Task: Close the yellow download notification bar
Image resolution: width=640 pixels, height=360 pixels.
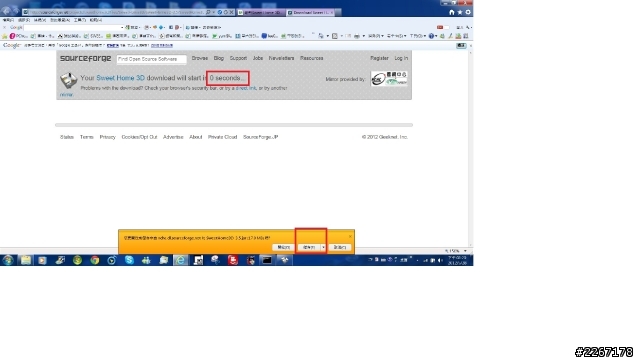Action: [350, 236]
